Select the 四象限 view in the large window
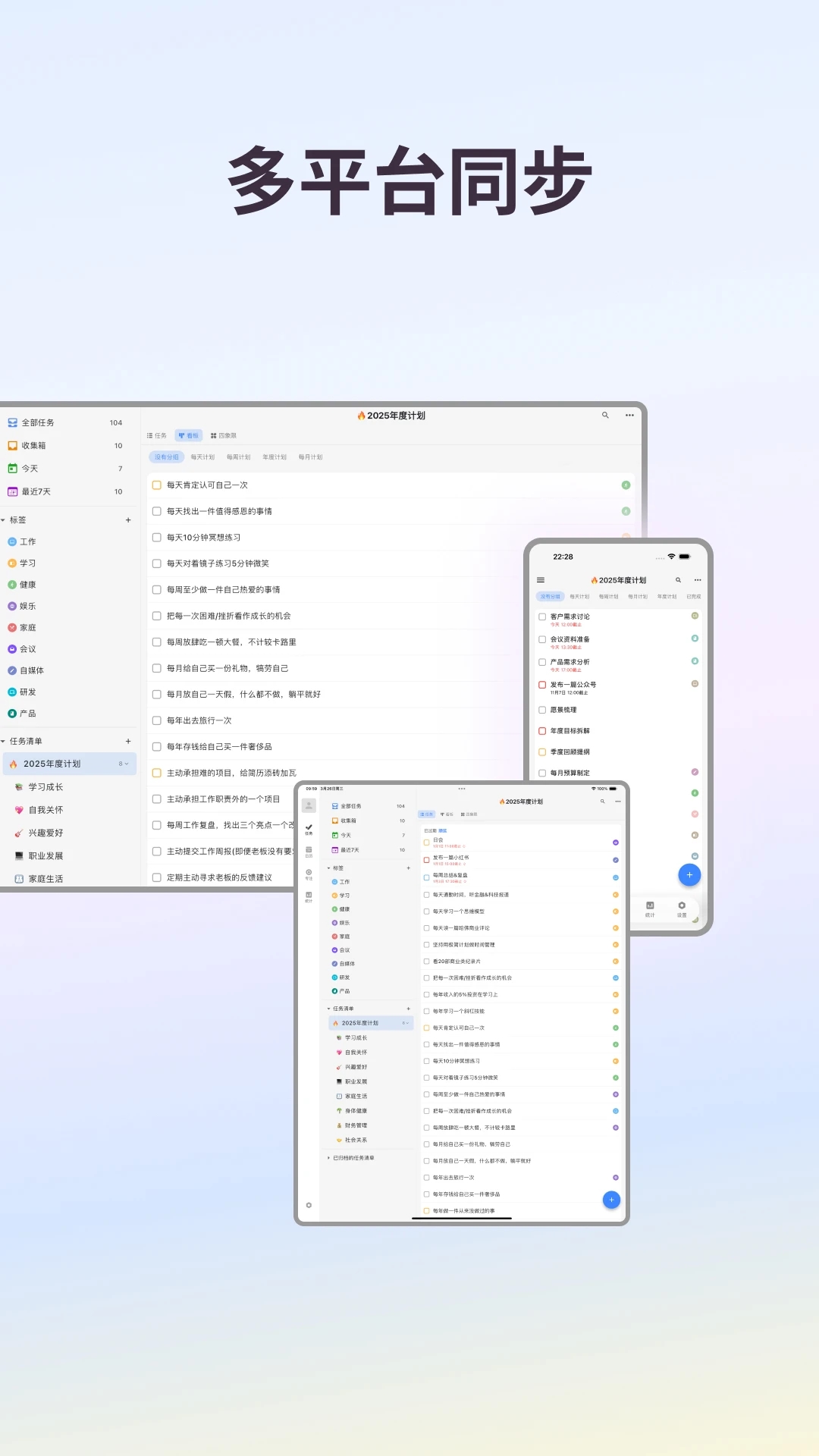Screen dimensions: 819x1456 pos(224,436)
